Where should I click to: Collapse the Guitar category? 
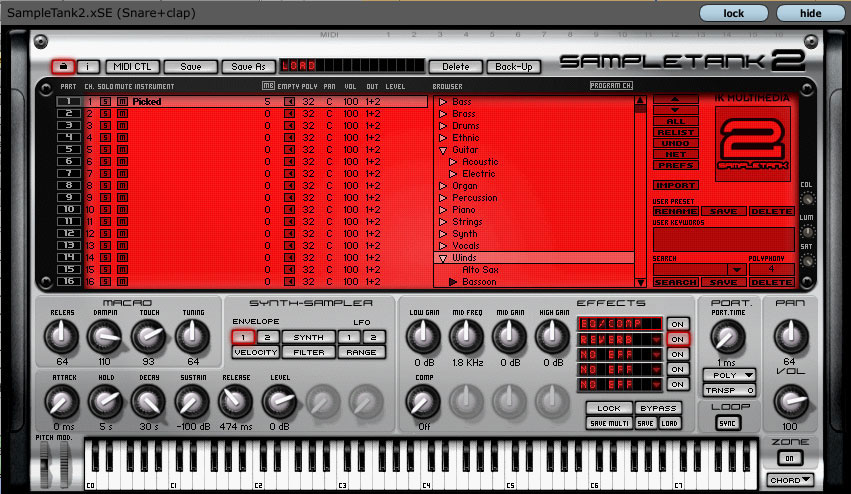[442, 150]
